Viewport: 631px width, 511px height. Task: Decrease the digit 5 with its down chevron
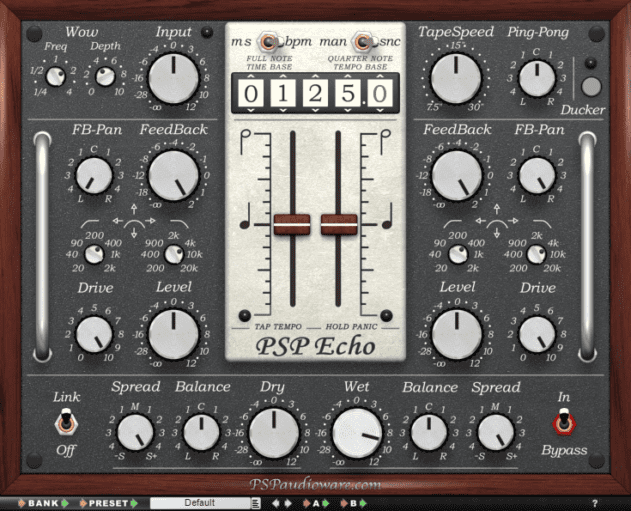[348, 110]
